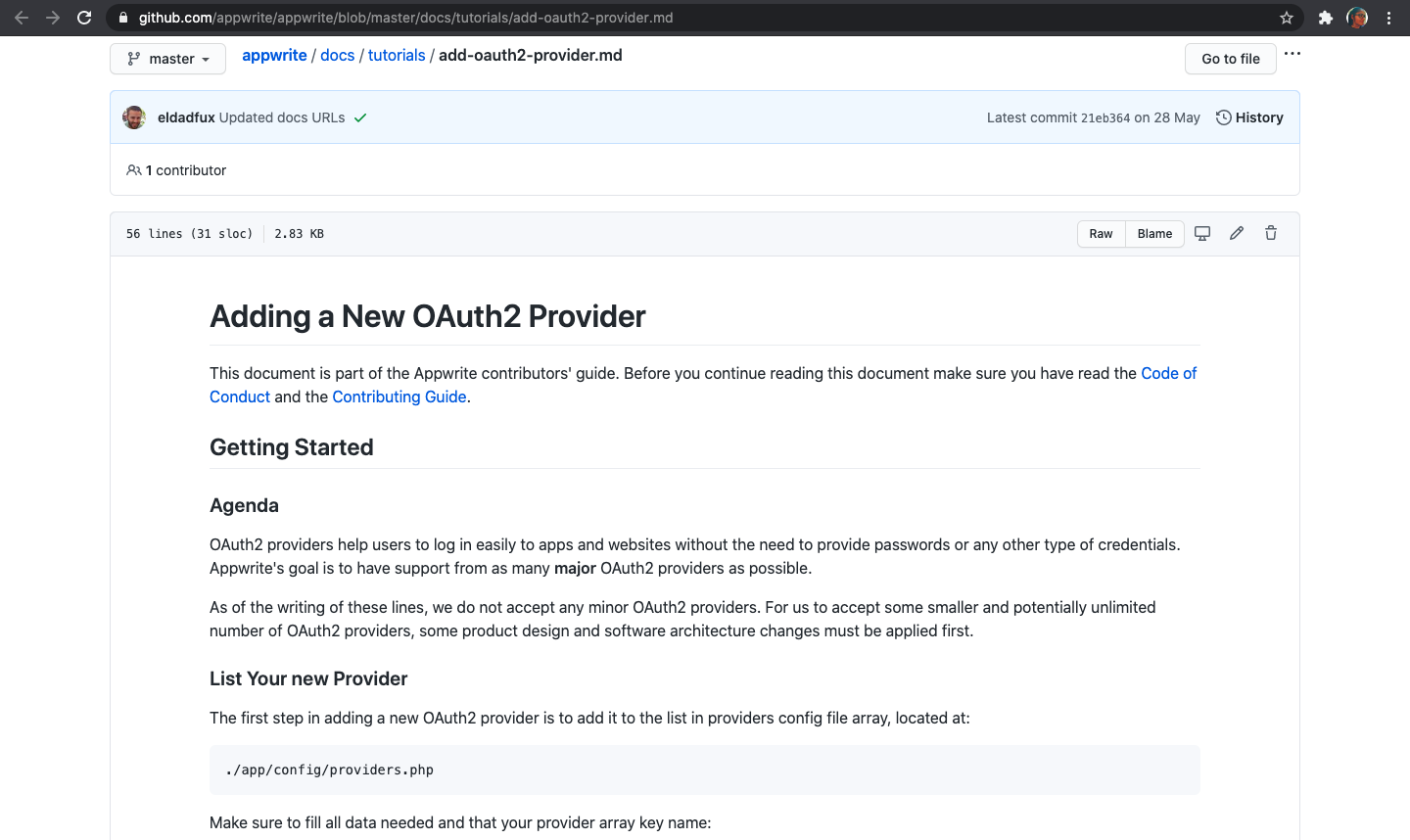Switch to the Blame view tab

point(1154,234)
